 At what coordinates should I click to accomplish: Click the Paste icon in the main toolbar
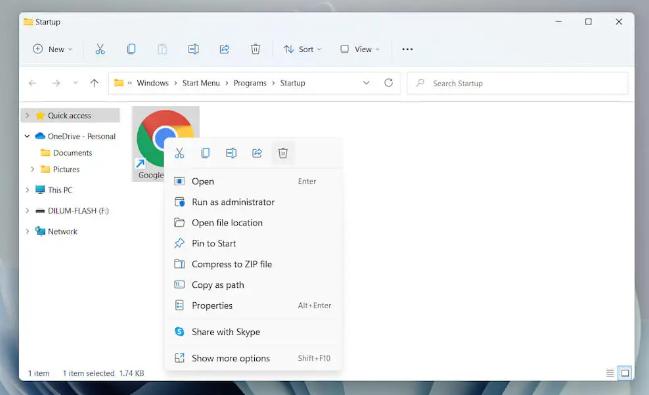click(162, 49)
